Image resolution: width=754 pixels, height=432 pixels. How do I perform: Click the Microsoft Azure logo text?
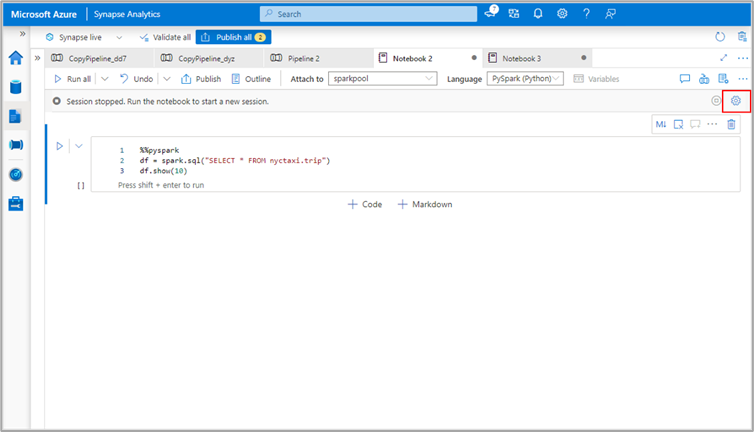pyautogui.click(x=44, y=14)
